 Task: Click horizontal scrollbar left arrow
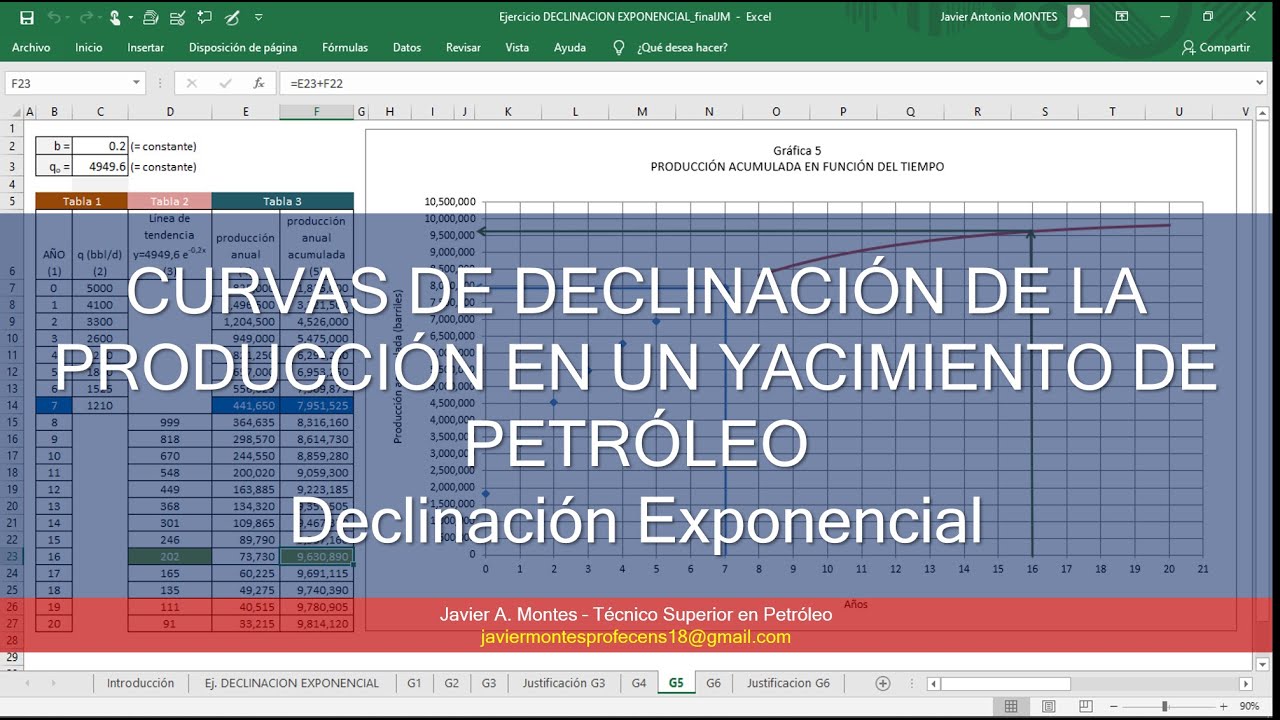click(x=934, y=684)
